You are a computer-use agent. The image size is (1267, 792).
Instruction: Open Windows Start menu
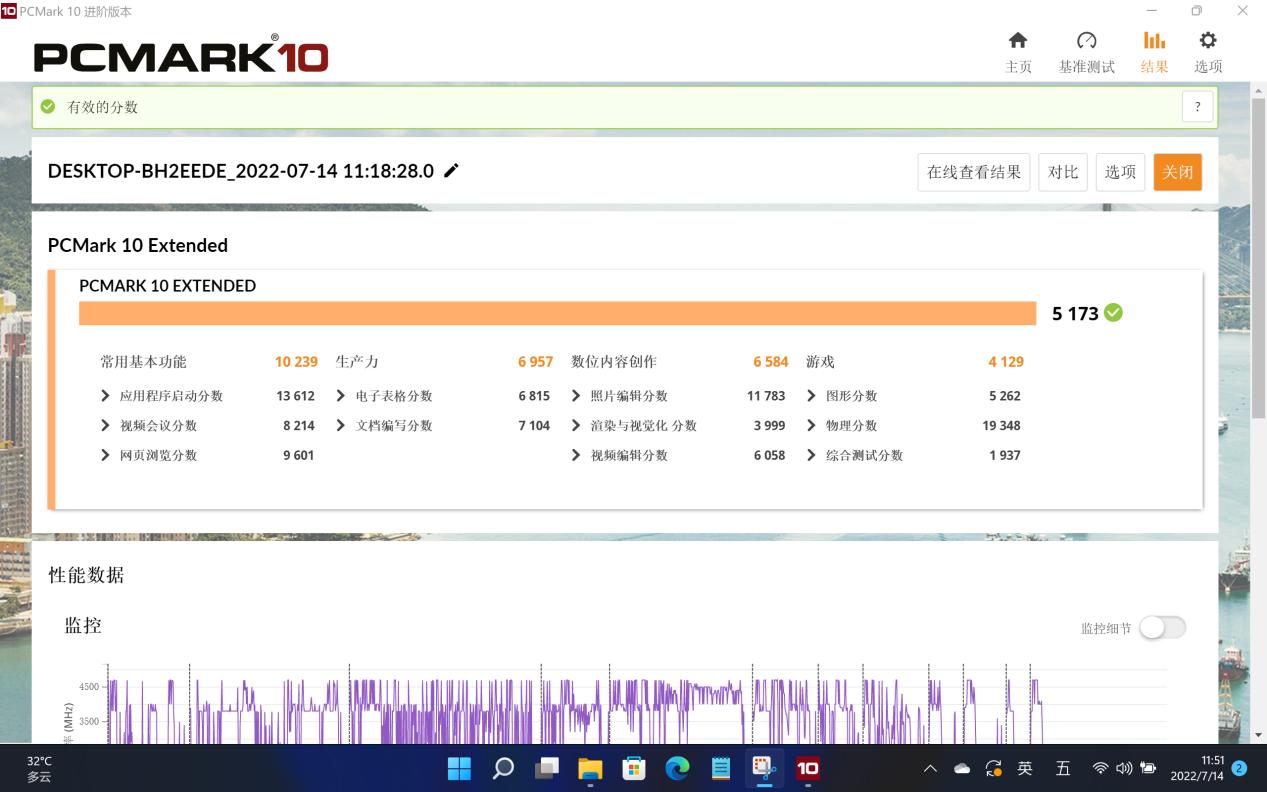[459, 768]
